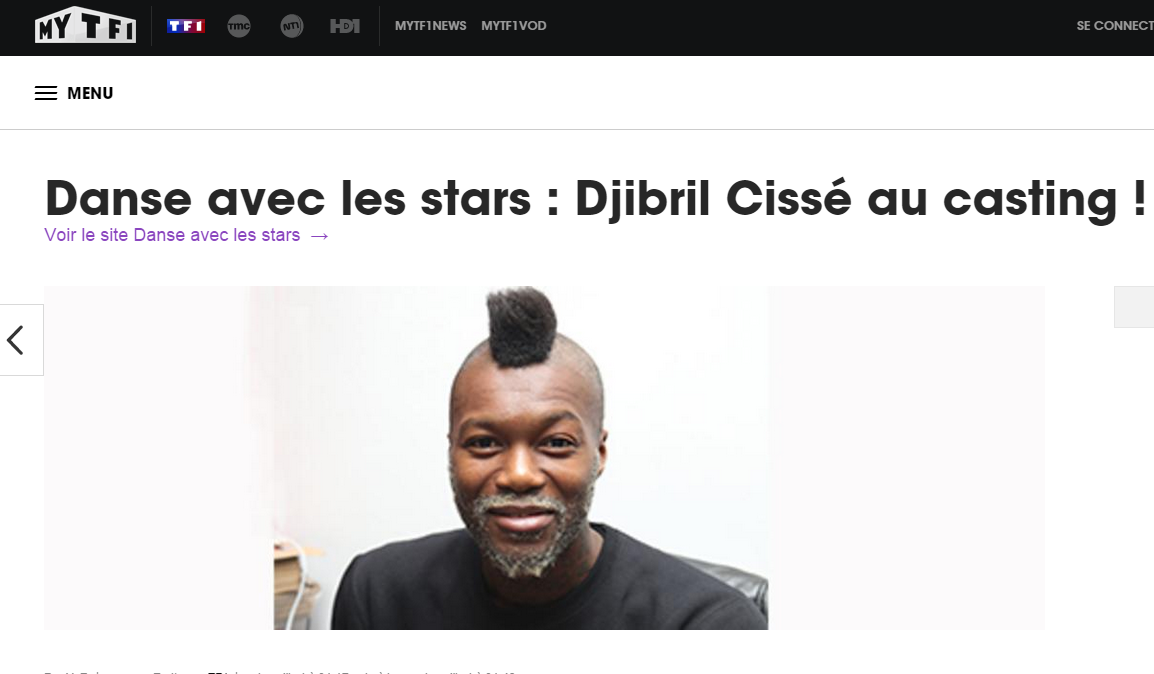Viewport: 1154px width, 674px height.
Task: Click the grey tab at the right edge
Action: pyautogui.click(x=1133, y=307)
